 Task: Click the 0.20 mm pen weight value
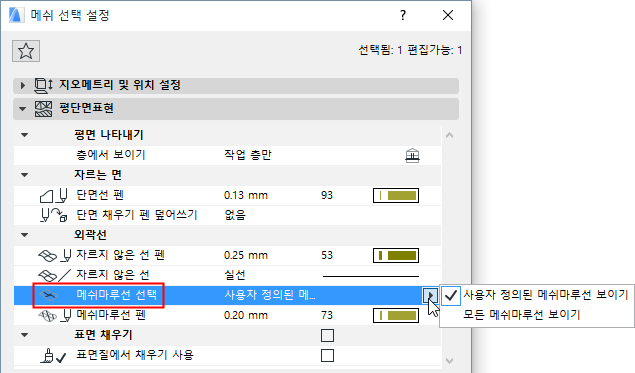tap(246, 315)
